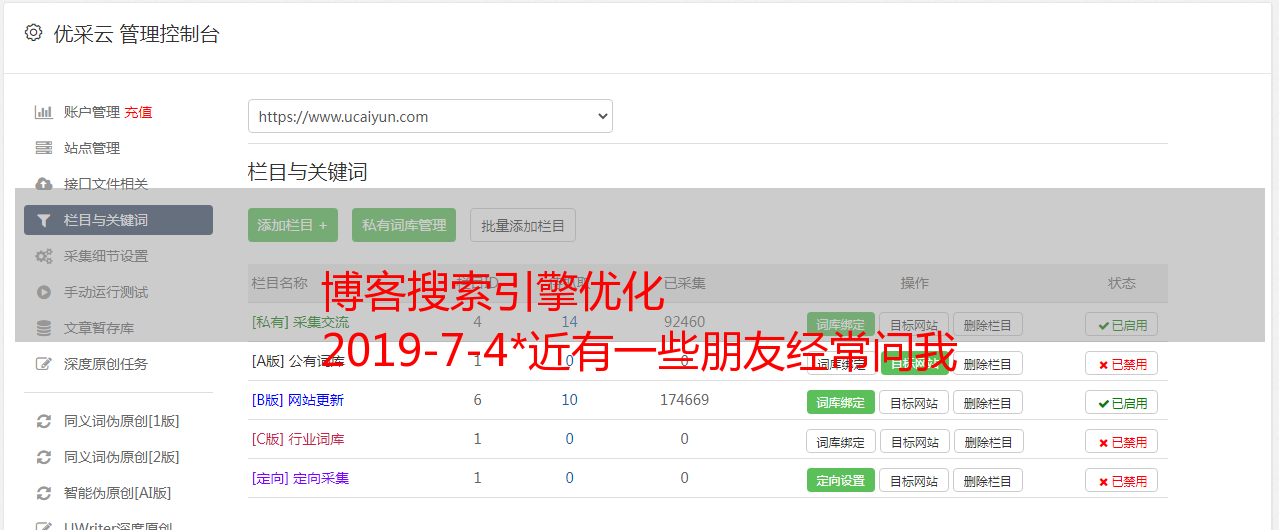Click the 已采集 column header

coord(685,283)
